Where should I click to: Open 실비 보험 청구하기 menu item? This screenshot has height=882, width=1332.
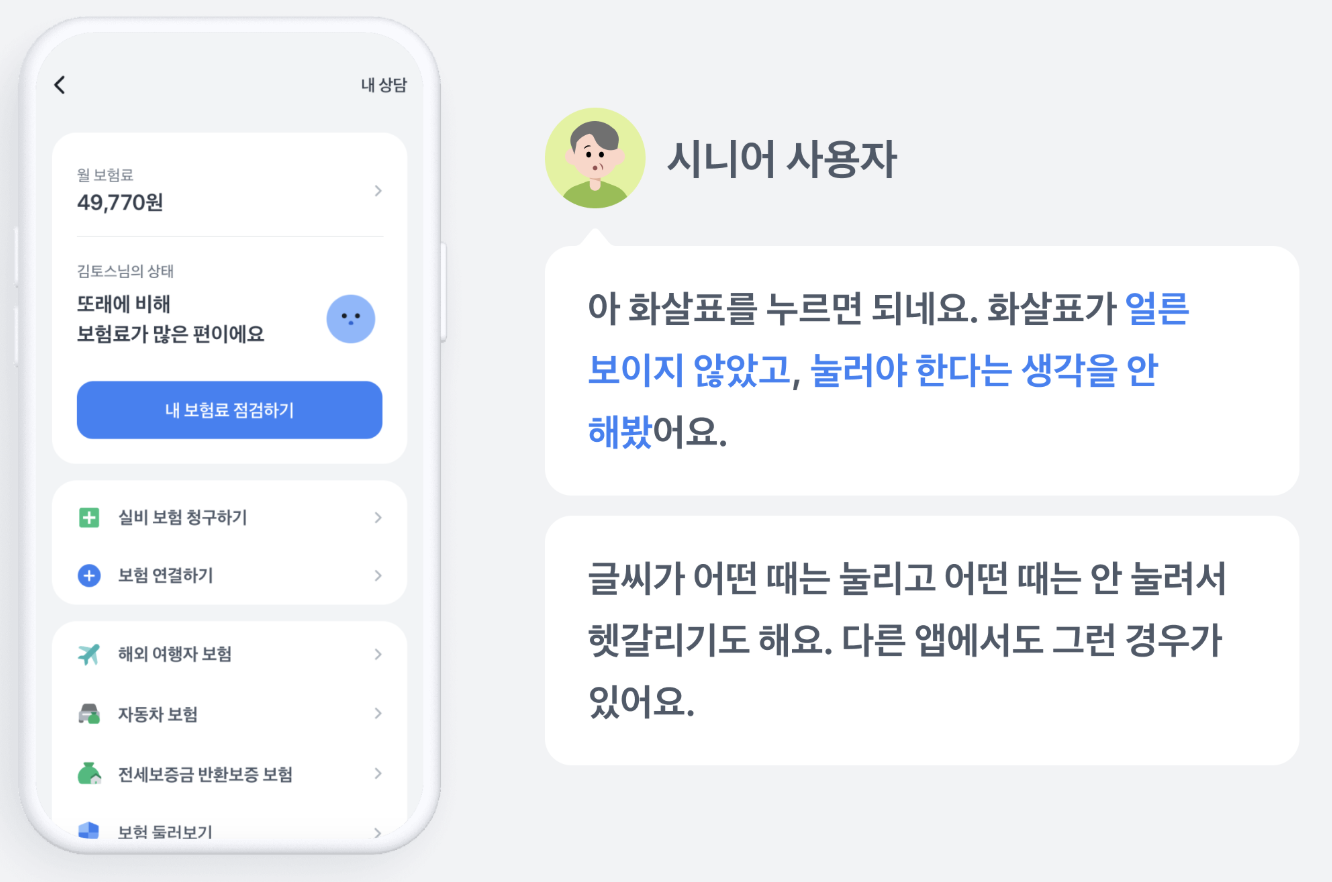[x=230, y=517]
